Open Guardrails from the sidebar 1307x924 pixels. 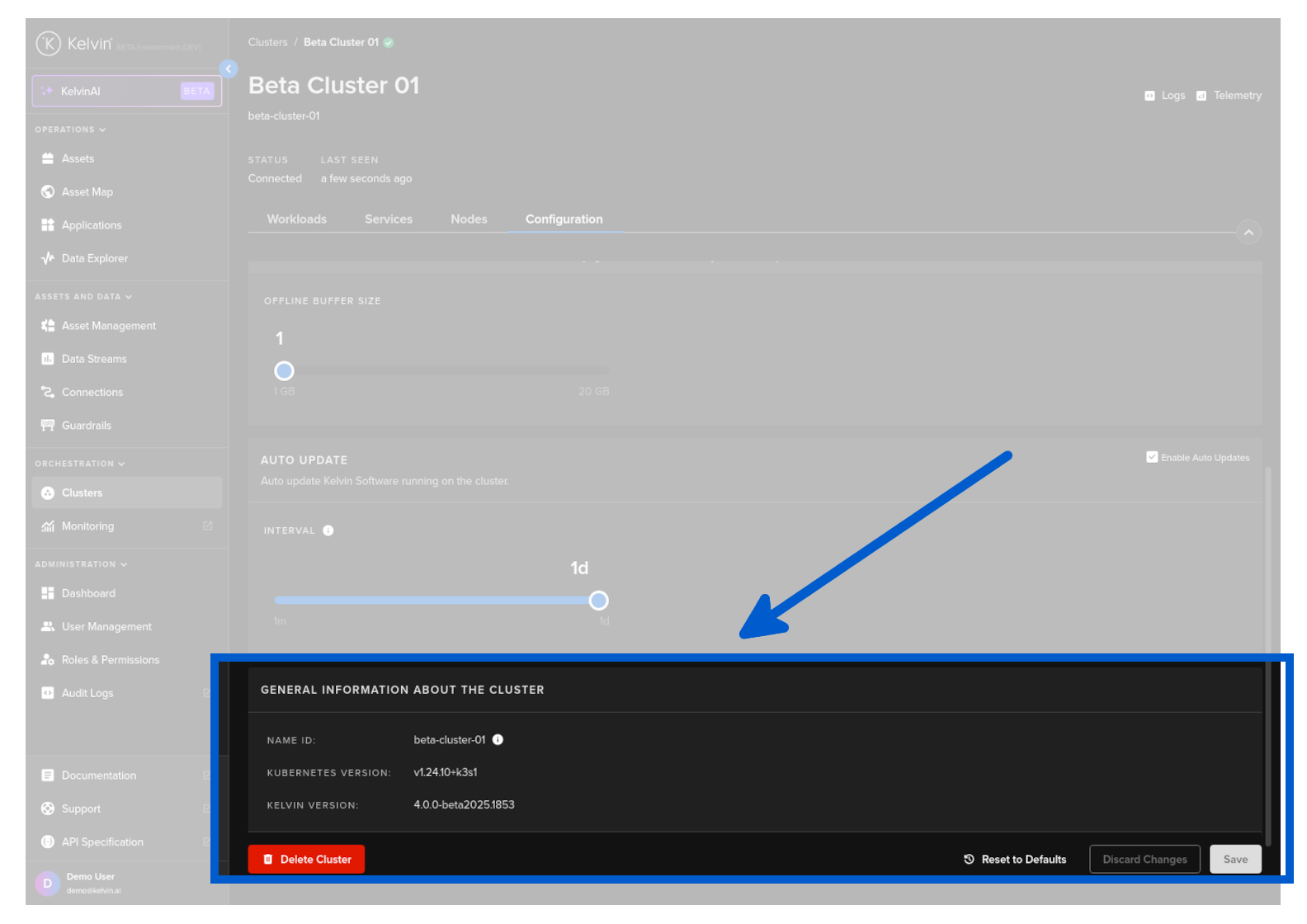pos(86,426)
